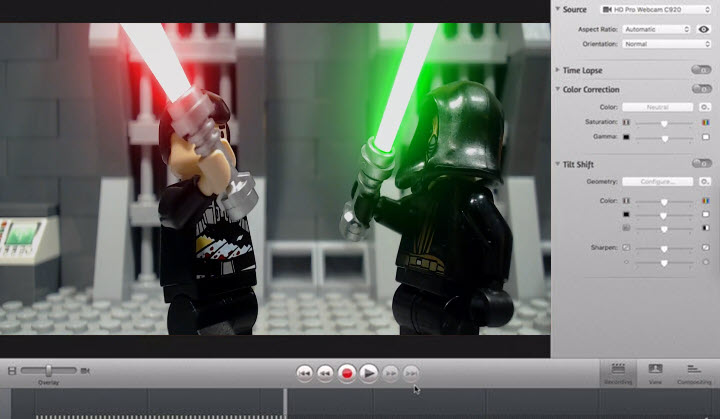Click the colorful icon at Saturation slider end
Screen dimensions: 720x419
coord(706,122)
